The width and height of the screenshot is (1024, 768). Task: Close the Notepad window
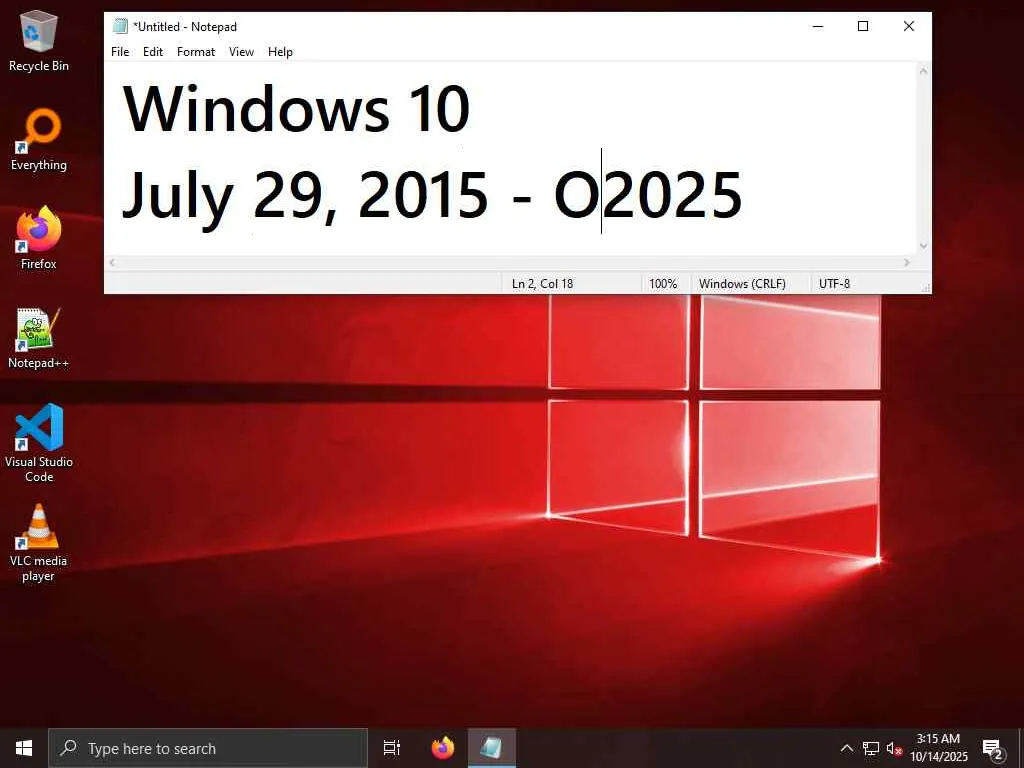[x=908, y=26]
